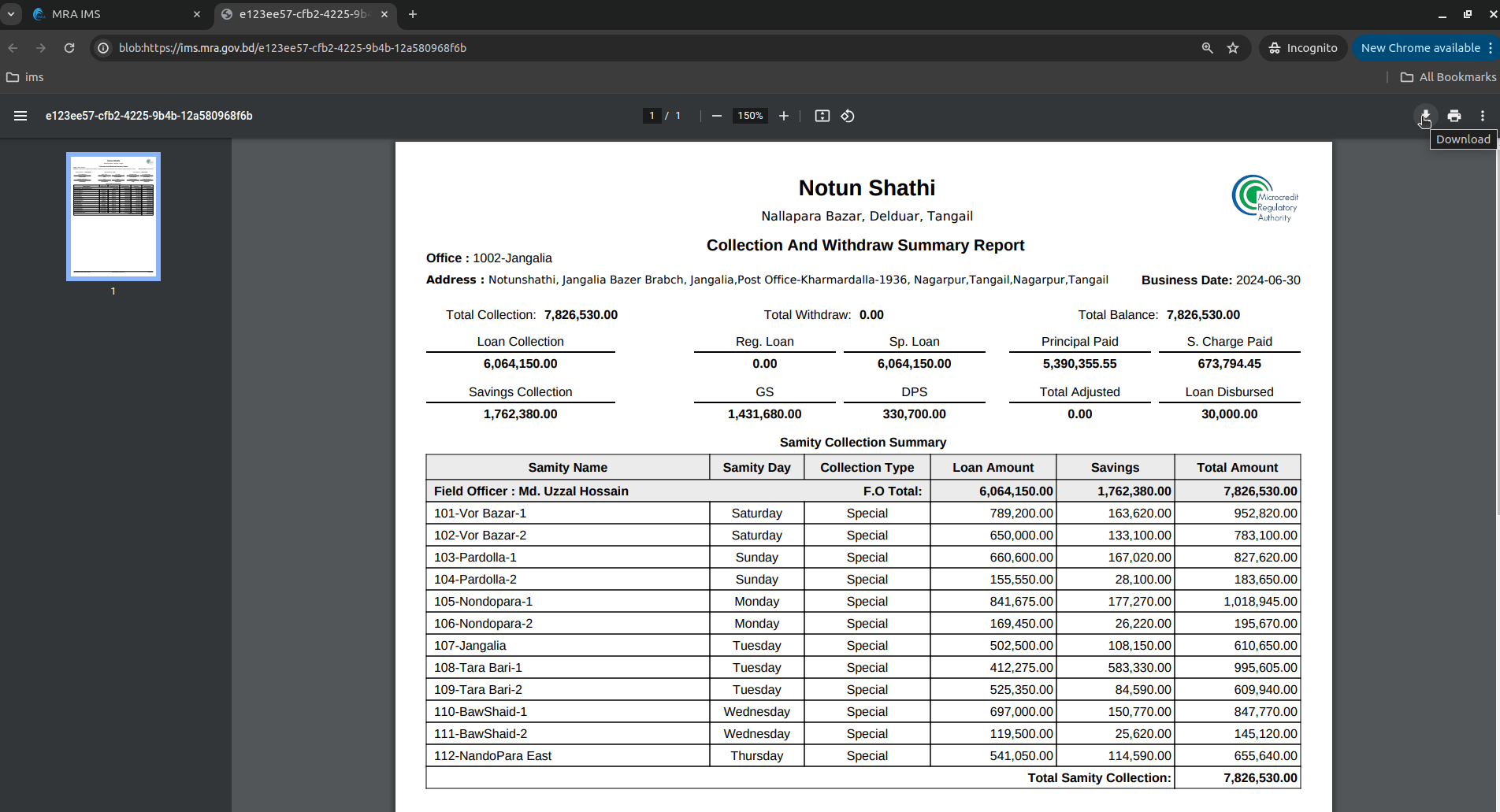Click the Notun Shathi report title
This screenshot has height=812, width=1500.
click(x=867, y=187)
